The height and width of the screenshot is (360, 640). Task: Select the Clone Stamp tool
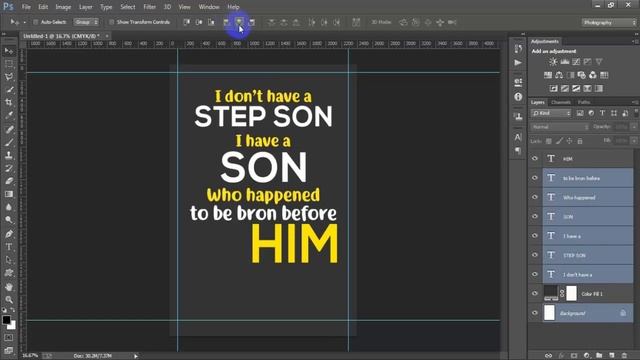[9, 156]
